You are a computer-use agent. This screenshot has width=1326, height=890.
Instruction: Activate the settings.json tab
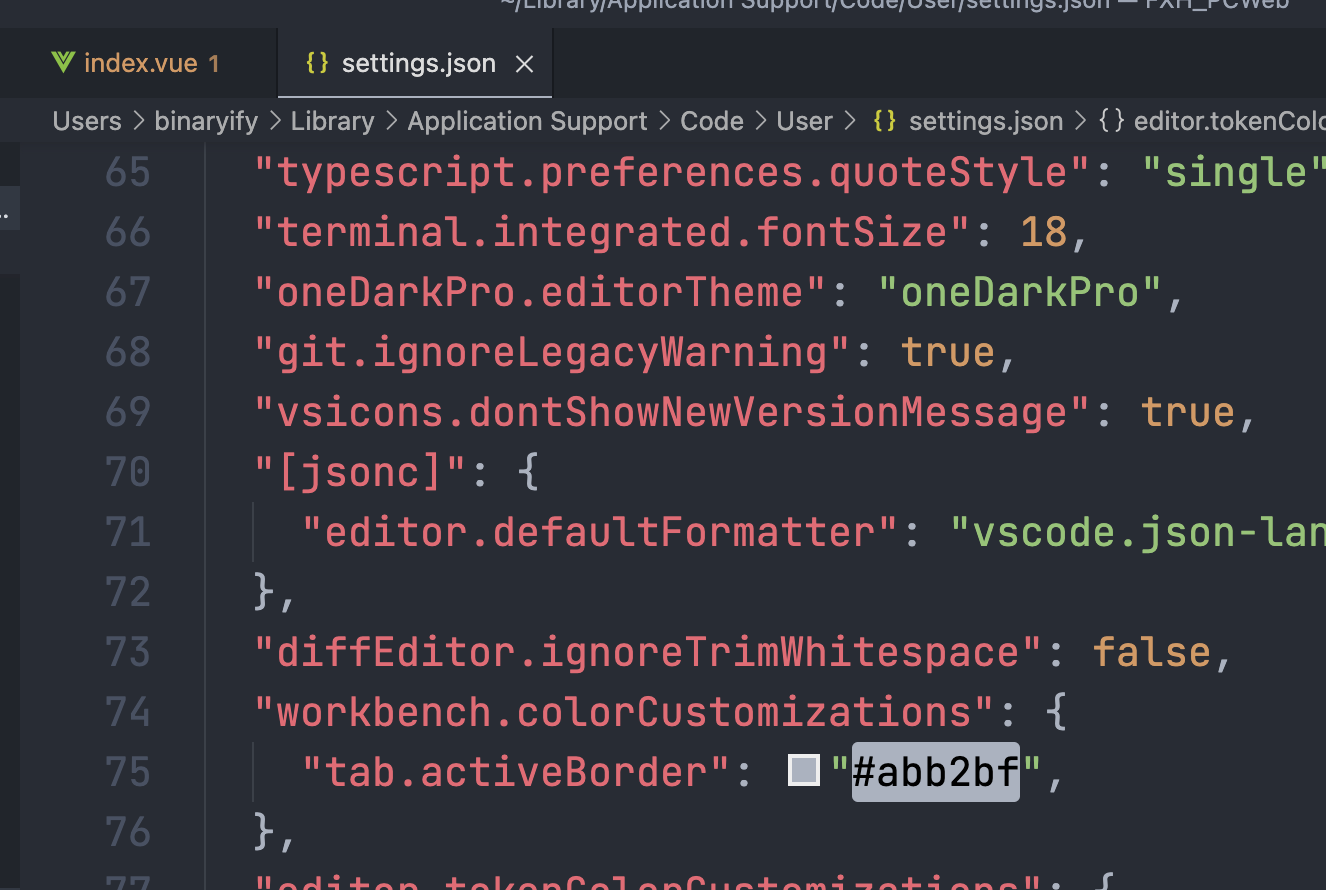(418, 62)
